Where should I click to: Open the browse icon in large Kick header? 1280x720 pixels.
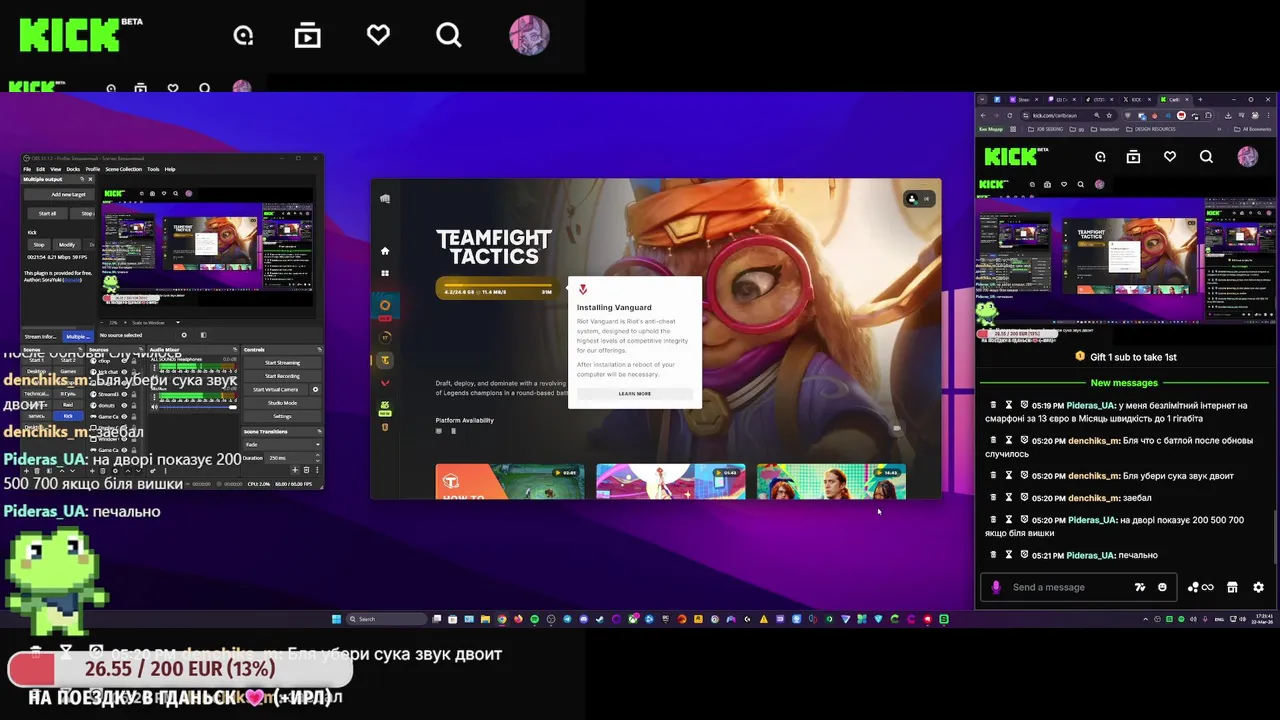307,36
